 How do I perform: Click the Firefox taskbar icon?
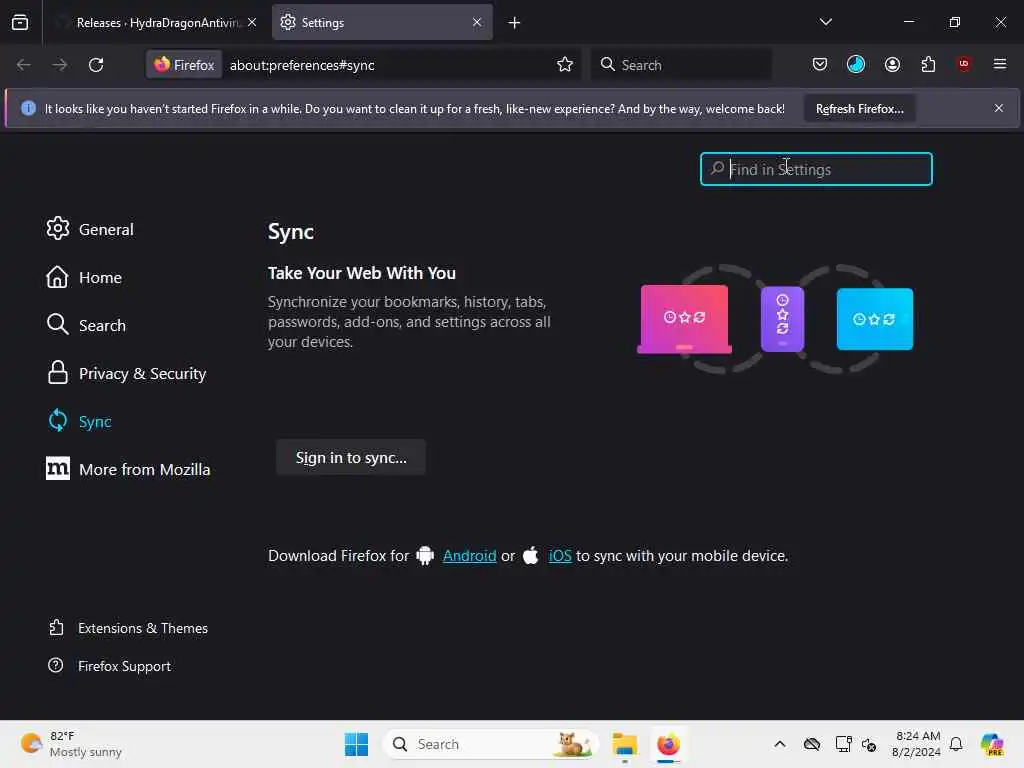(x=668, y=744)
